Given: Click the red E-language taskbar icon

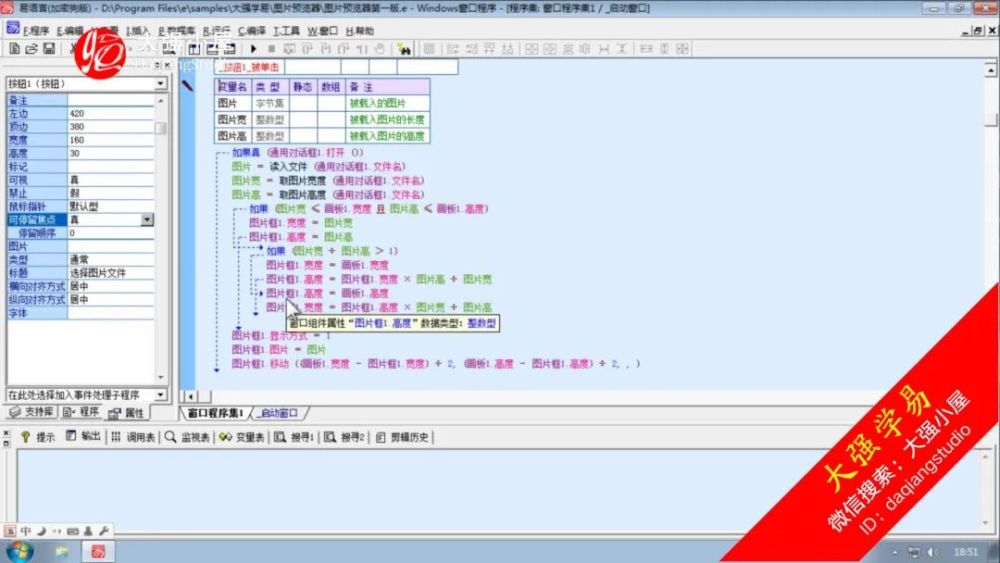Looking at the screenshot, I should click(x=98, y=552).
